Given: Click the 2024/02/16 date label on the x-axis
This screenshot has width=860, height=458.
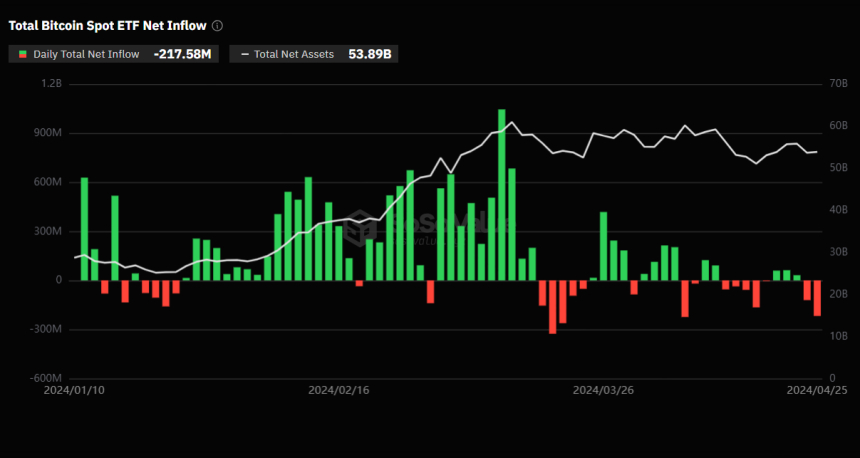Looking at the screenshot, I should (337, 390).
